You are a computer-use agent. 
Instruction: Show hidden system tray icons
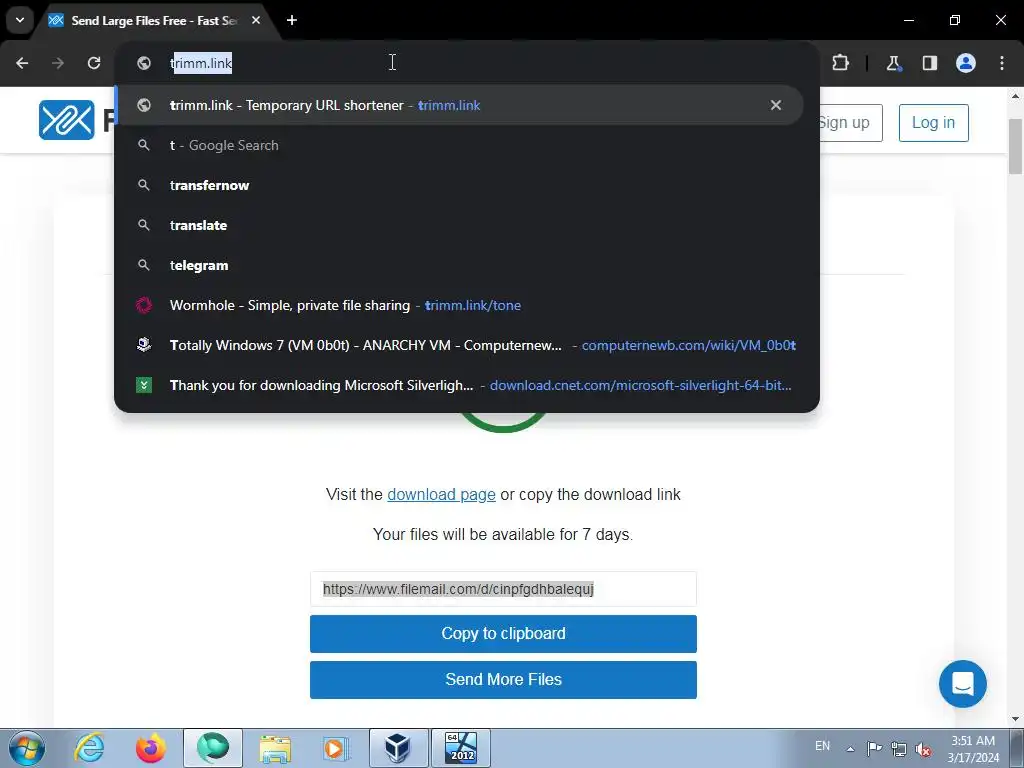click(850, 749)
